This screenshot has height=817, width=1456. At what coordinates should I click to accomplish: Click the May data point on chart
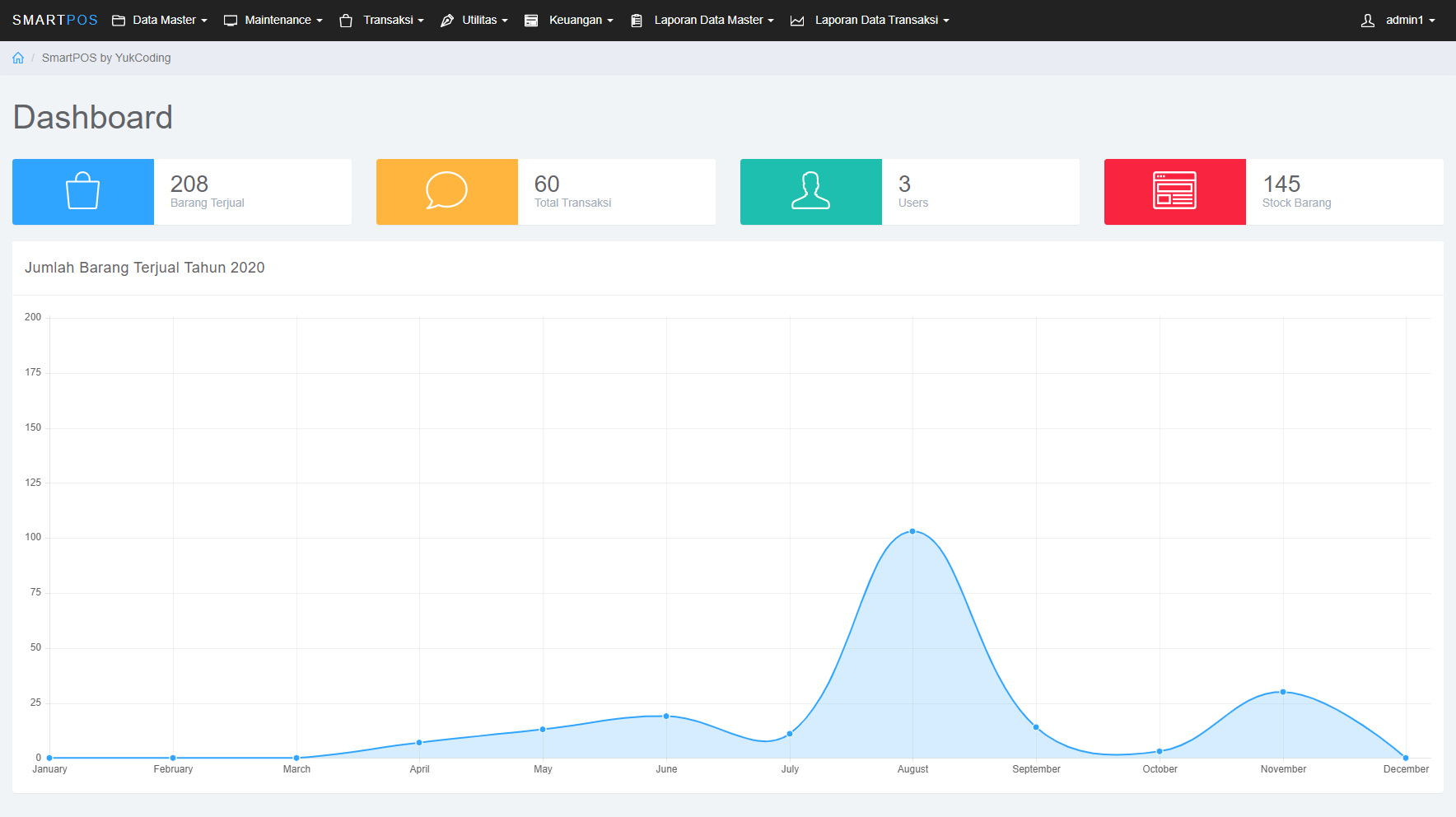point(543,730)
